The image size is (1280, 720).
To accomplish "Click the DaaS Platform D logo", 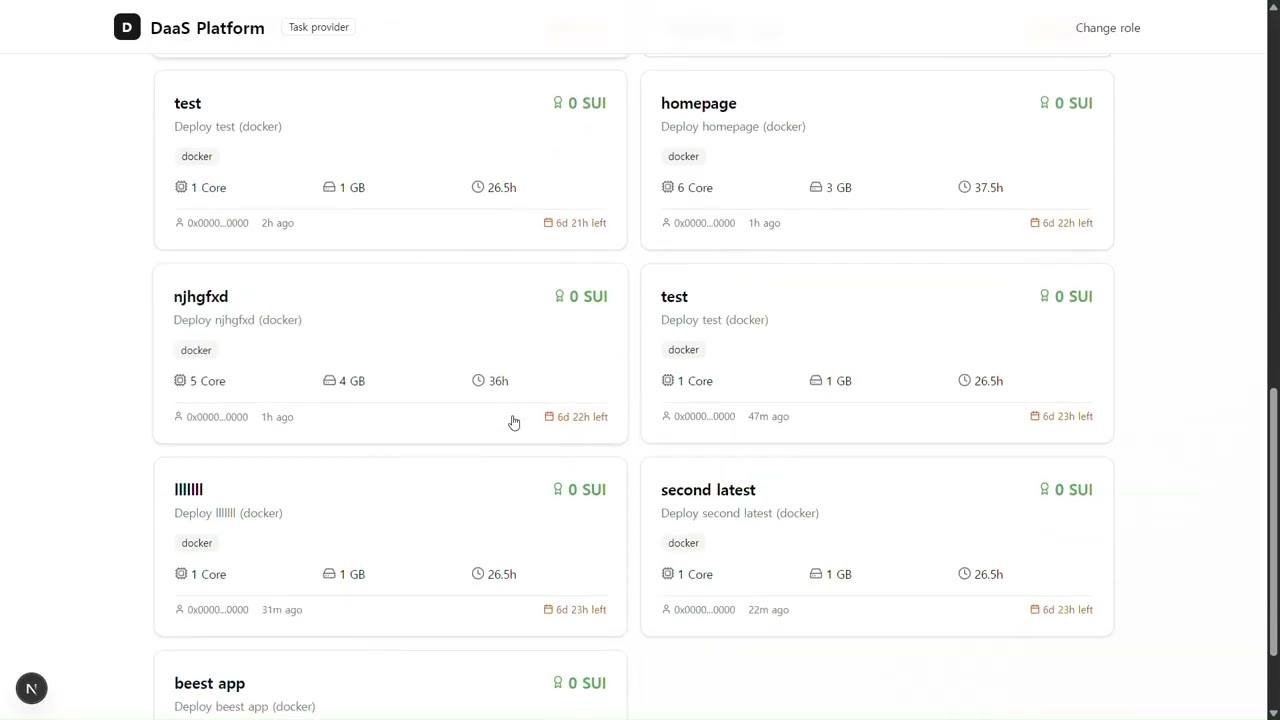I will tap(127, 28).
